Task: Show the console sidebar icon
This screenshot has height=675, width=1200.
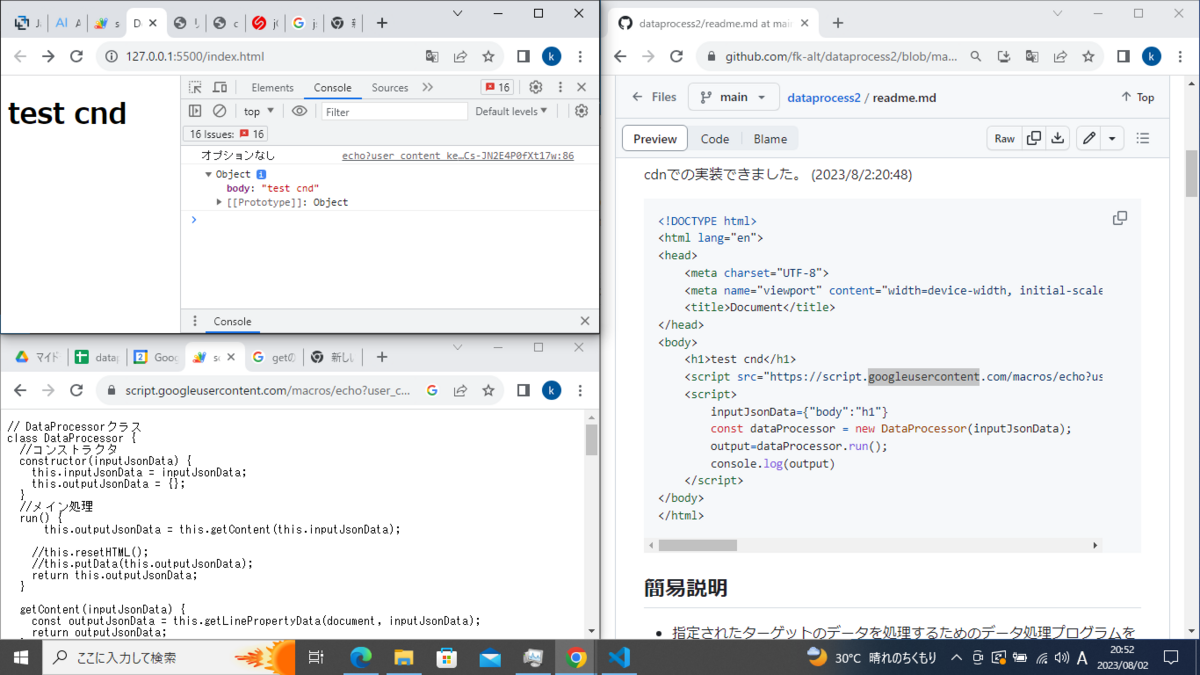Action: click(195, 110)
